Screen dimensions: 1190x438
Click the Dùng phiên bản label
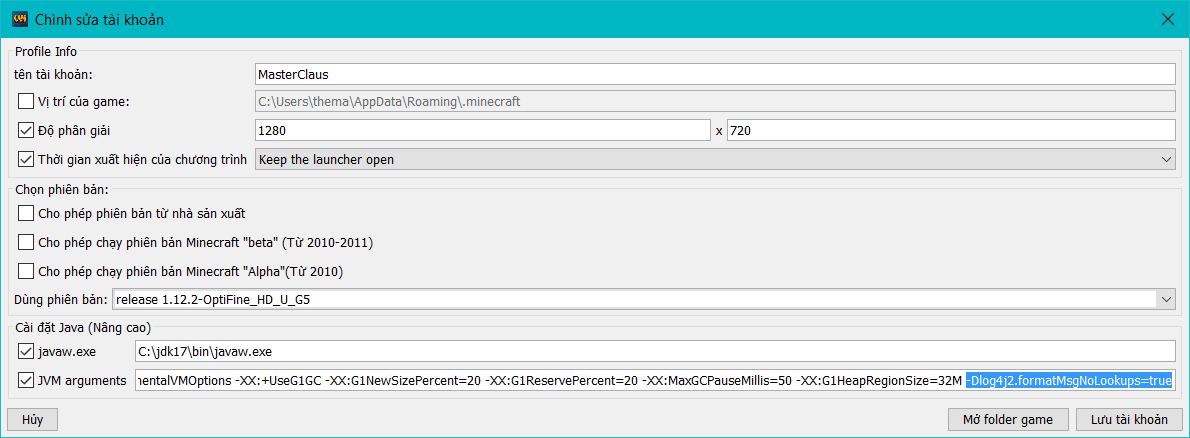pos(61,300)
